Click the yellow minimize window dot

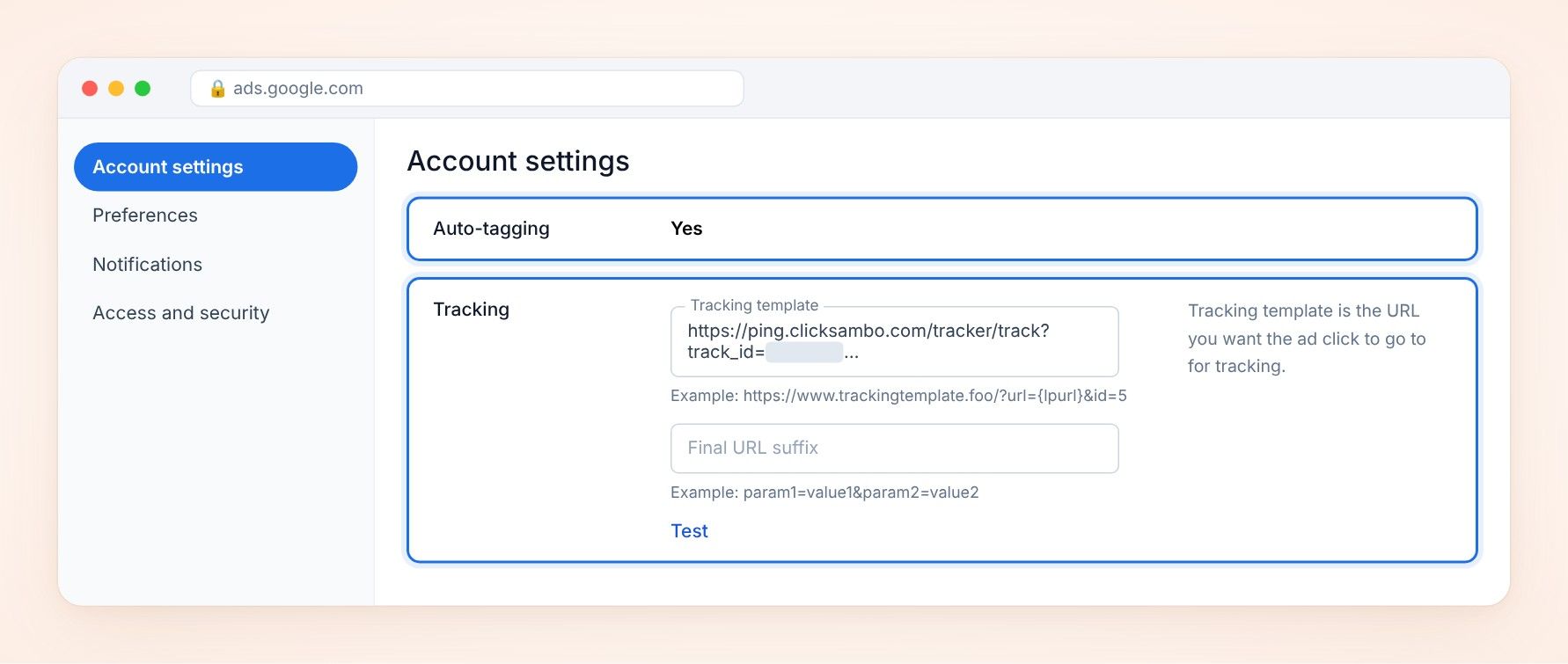[116, 89]
